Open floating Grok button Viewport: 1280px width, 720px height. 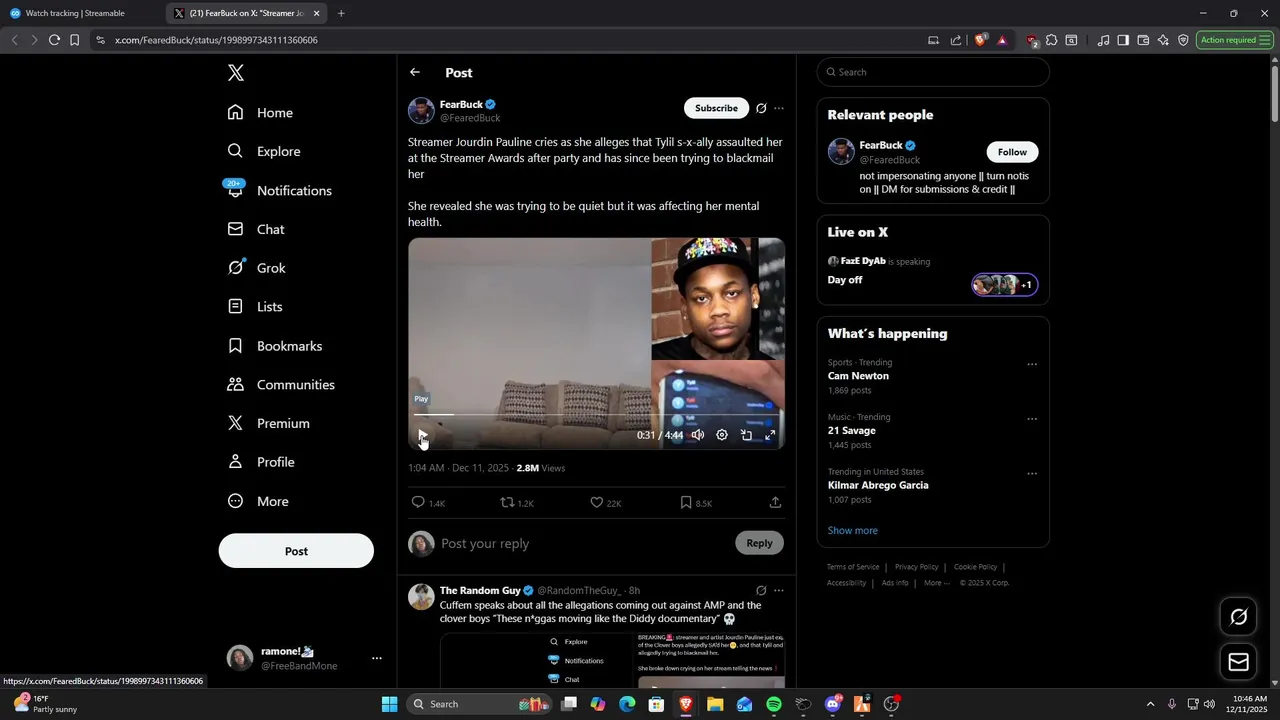tap(1238, 617)
